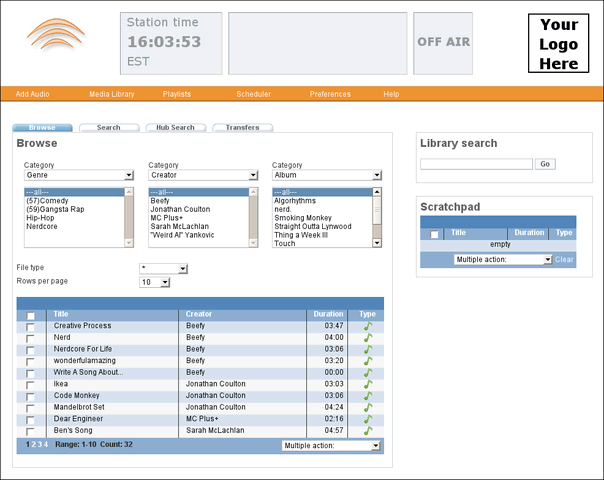The image size is (604, 480).
Task: Click audio note icon for Dear Engineer
Action: [x=368, y=419]
